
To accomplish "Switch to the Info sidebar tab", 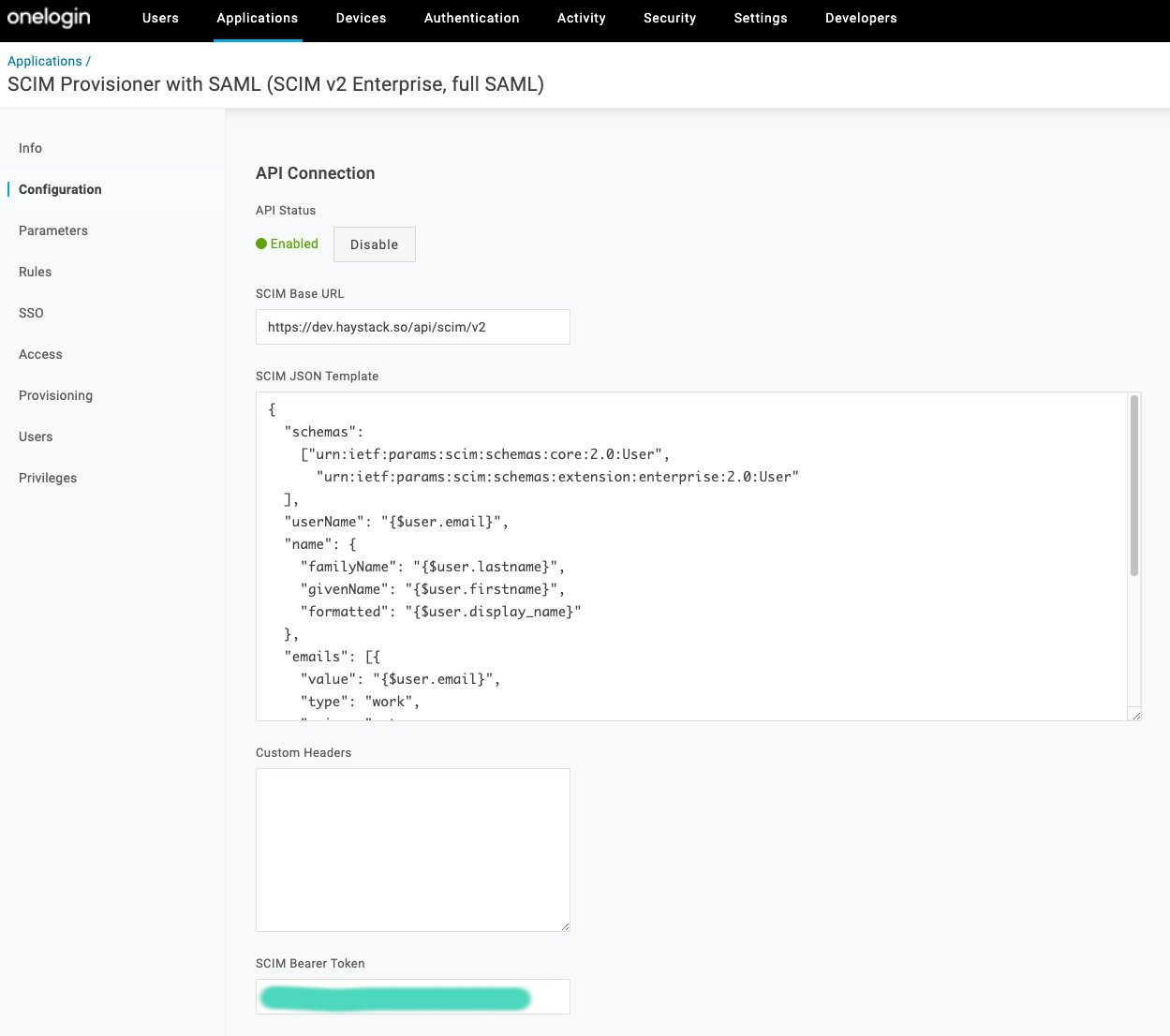I will coord(30,148).
